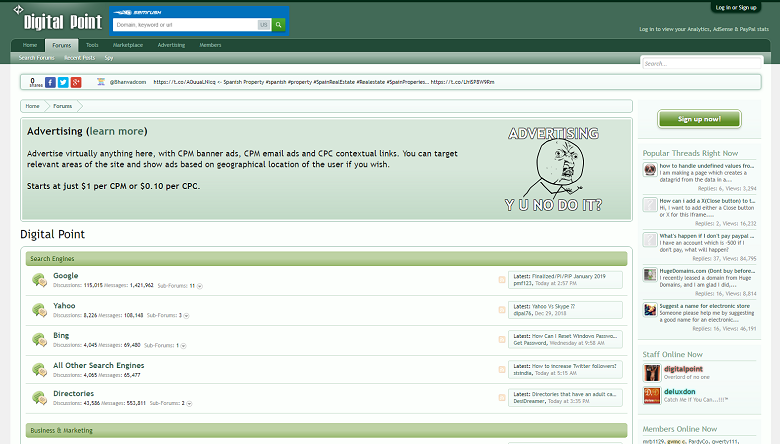Open the Marketplace tab
Viewport: 780px width, 444px height.
(128, 45)
